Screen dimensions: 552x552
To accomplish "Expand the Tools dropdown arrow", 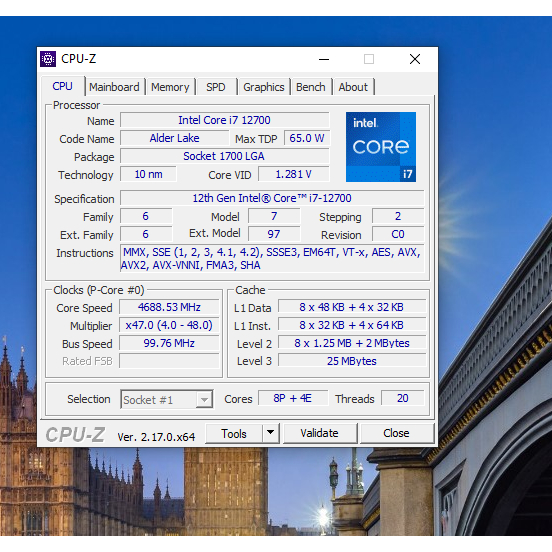I will point(270,433).
